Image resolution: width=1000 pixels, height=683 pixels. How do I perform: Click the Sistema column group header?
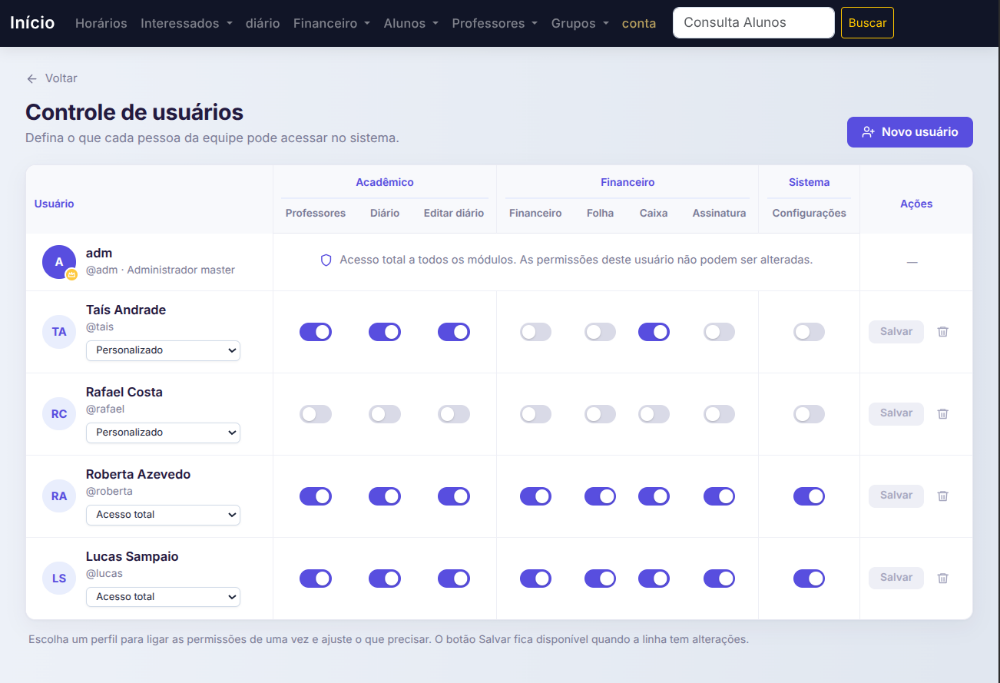809,182
